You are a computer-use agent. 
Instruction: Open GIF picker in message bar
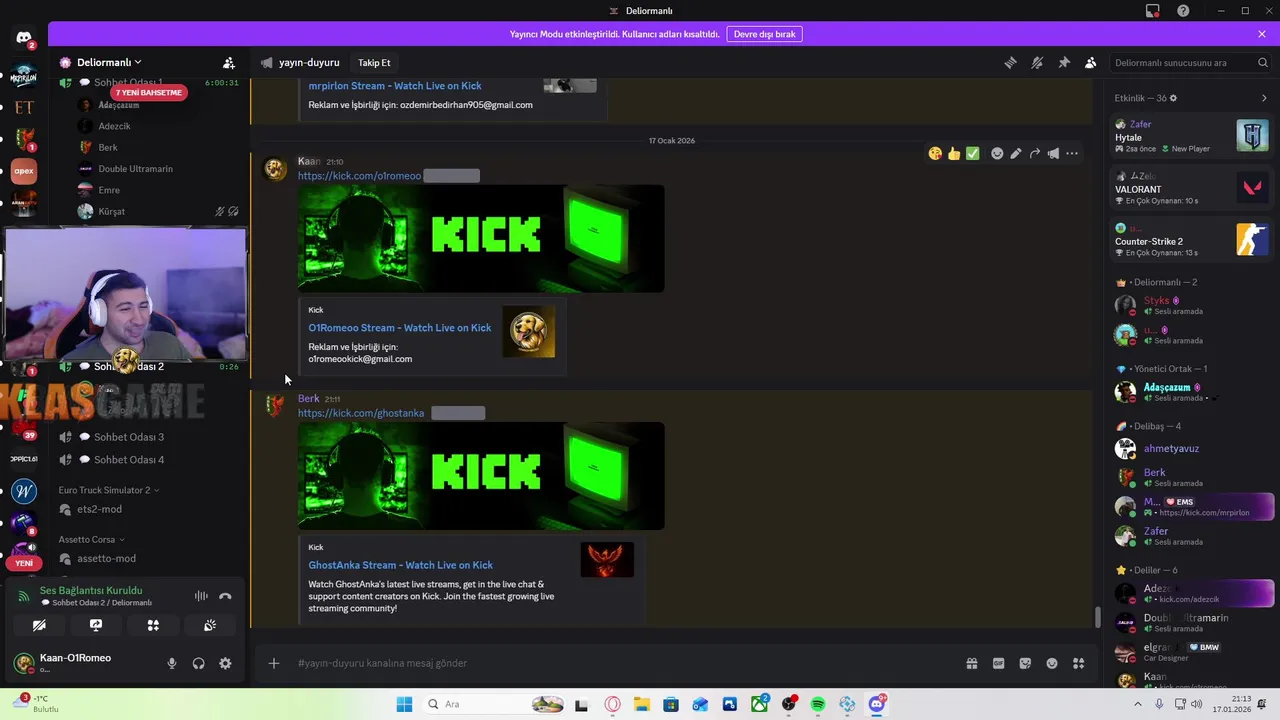[998, 663]
